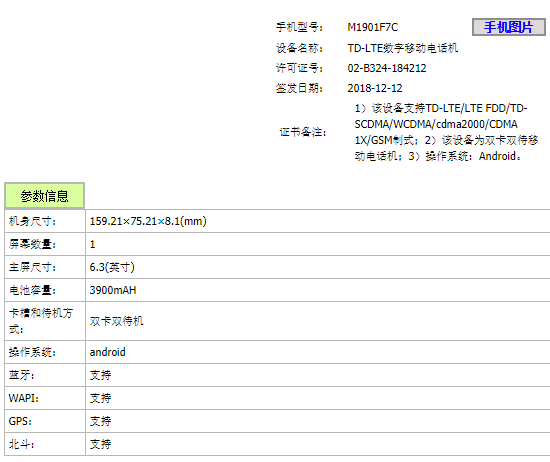This screenshot has height=462, width=550.
Task: Click the 屏幕数量 value cell
Action: click(x=317, y=244)
